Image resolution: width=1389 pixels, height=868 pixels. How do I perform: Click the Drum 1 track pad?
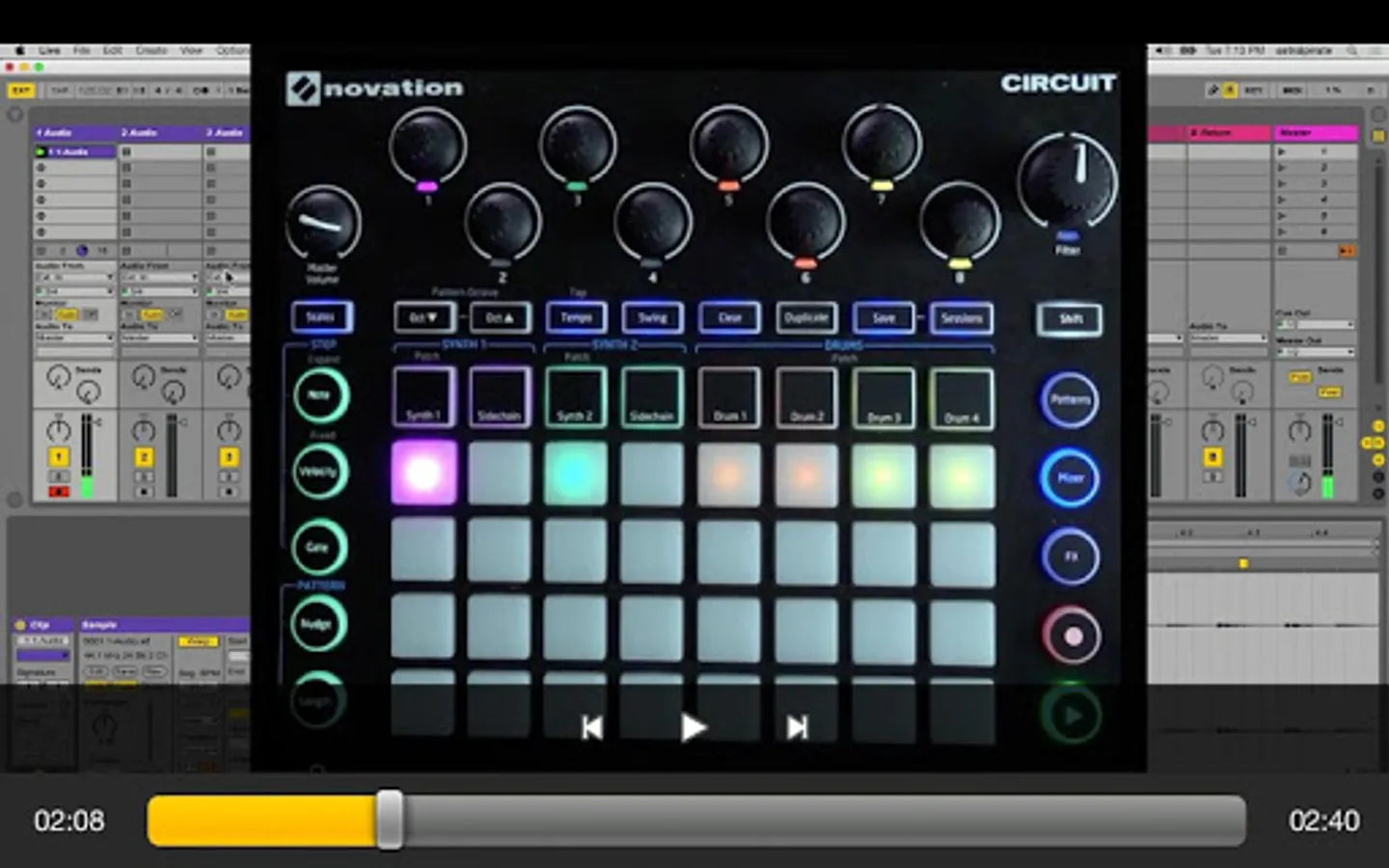[729, 396]
